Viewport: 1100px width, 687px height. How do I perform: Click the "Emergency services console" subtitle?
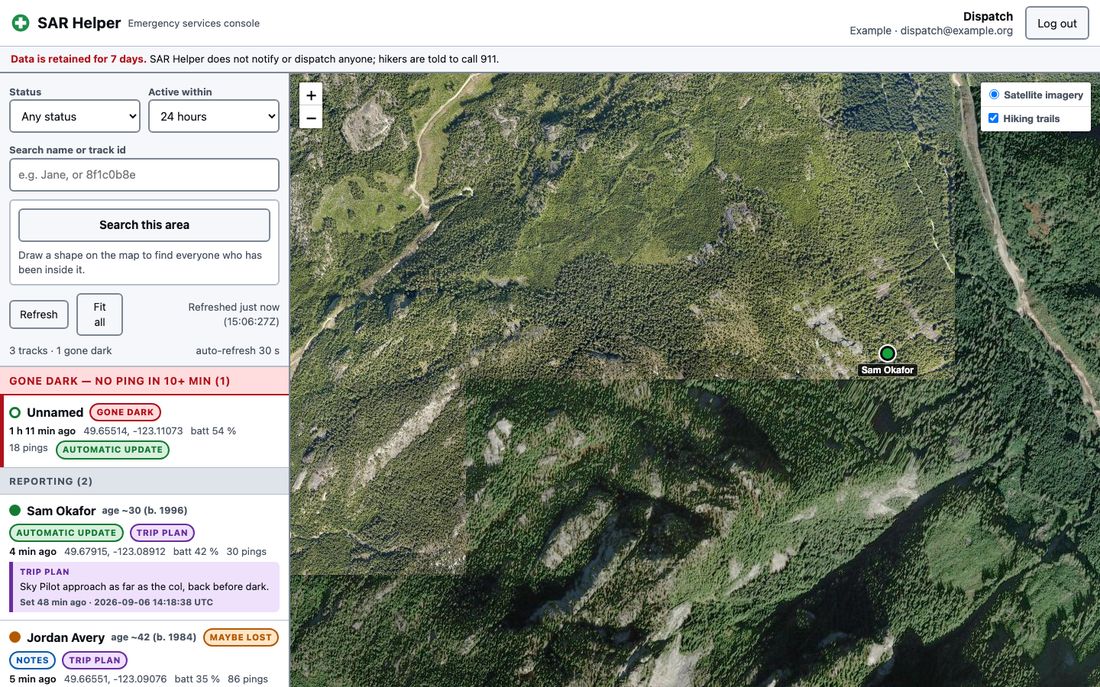(194, 23)
